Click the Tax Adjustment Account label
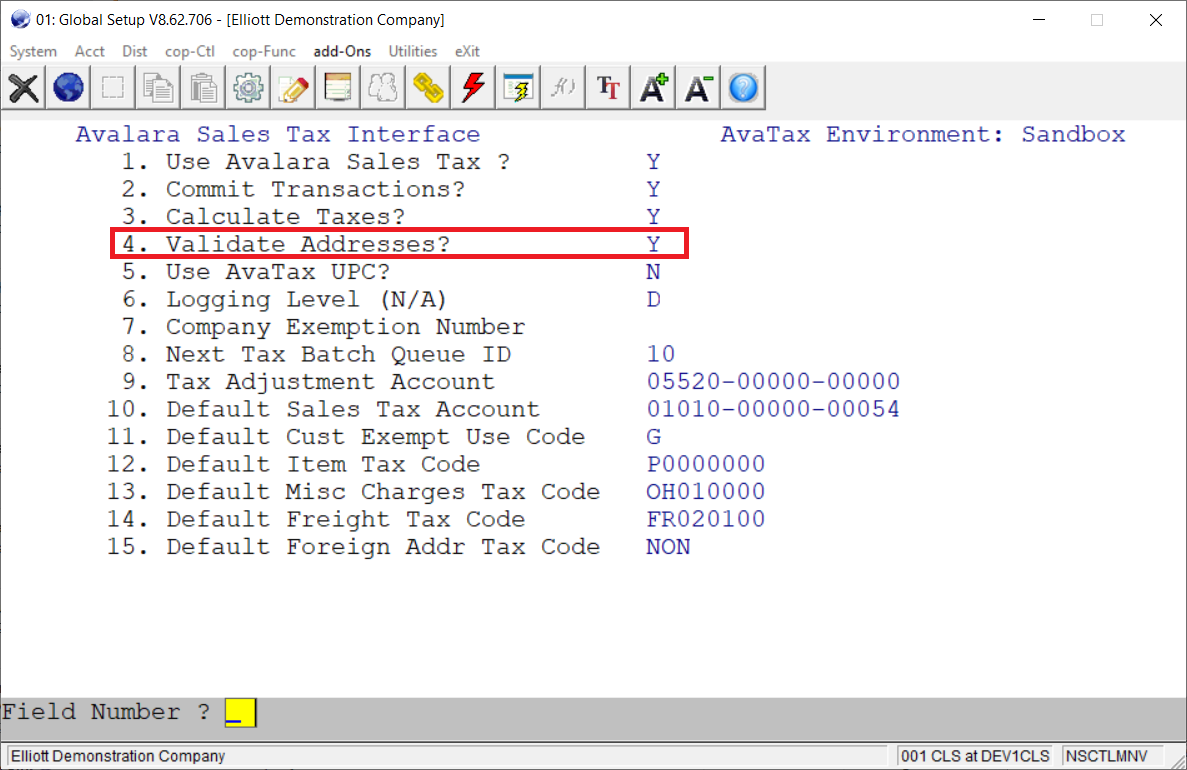 pyautogui.click(x=330, y=382)
